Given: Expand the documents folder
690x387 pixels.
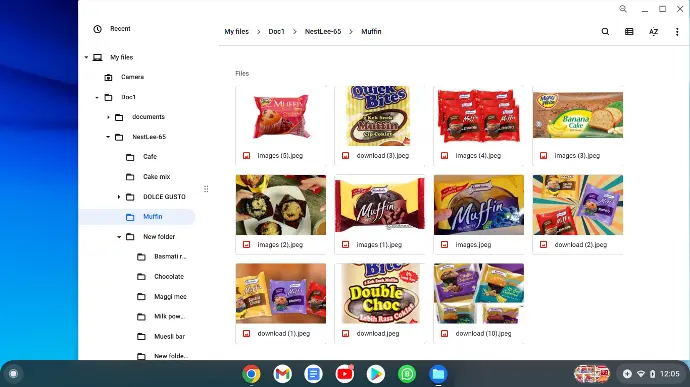Looking at the screenshot, I should tap(108, 117).
